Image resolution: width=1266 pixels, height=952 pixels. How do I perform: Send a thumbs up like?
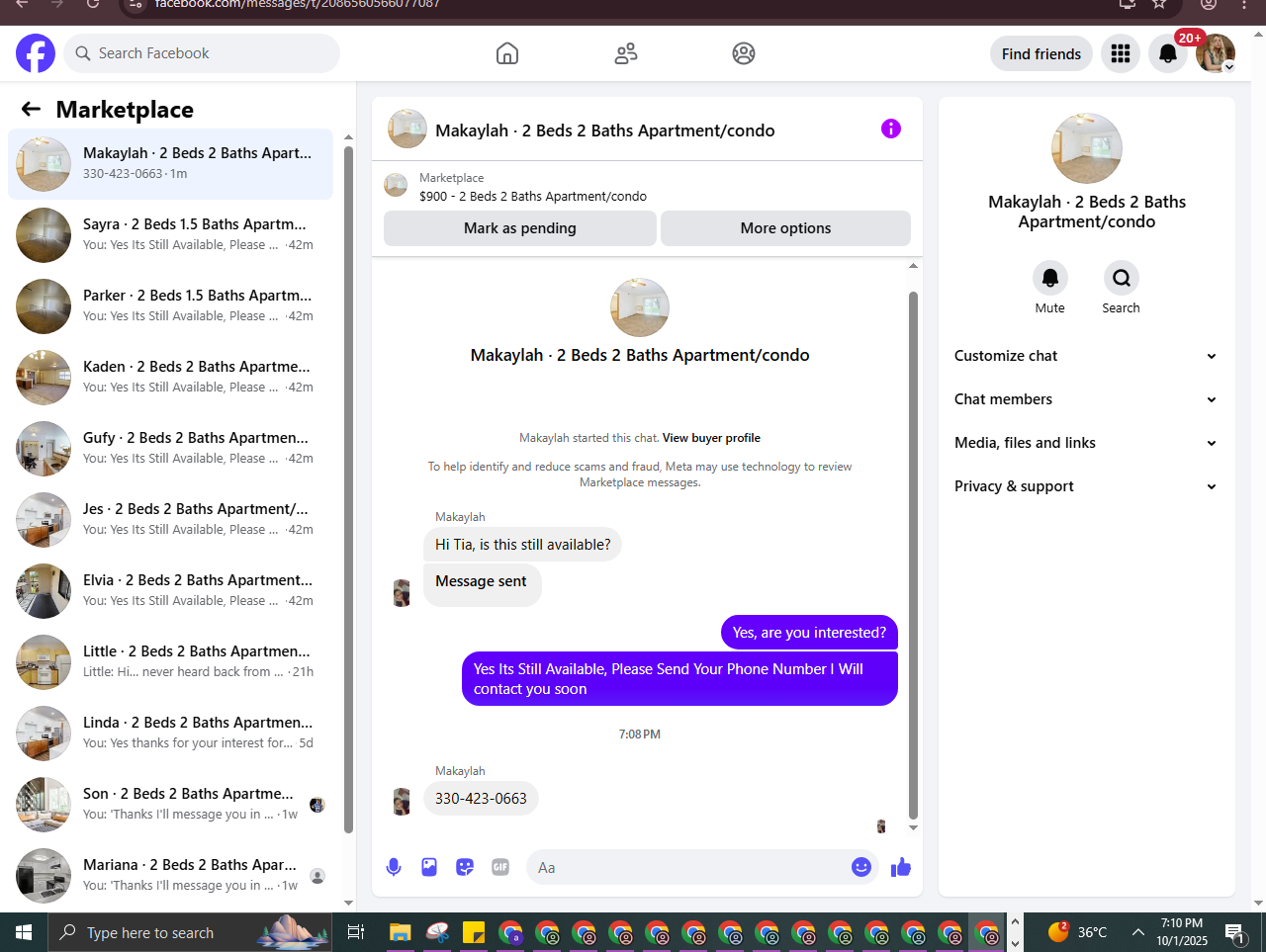tap(901, 867)
